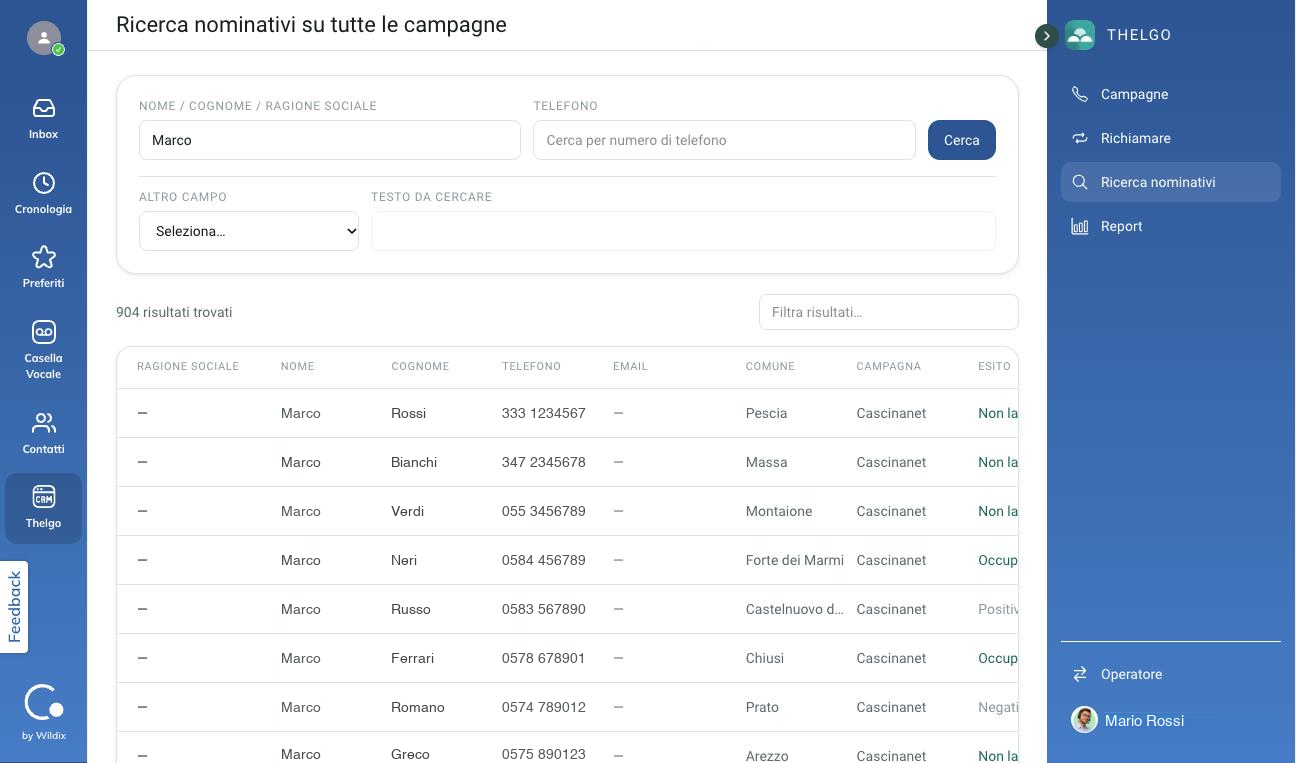The image size is (1296, 763).
Task: Select surname Rossi in results table
Action: pyautogui.click(x=409, y=413)
